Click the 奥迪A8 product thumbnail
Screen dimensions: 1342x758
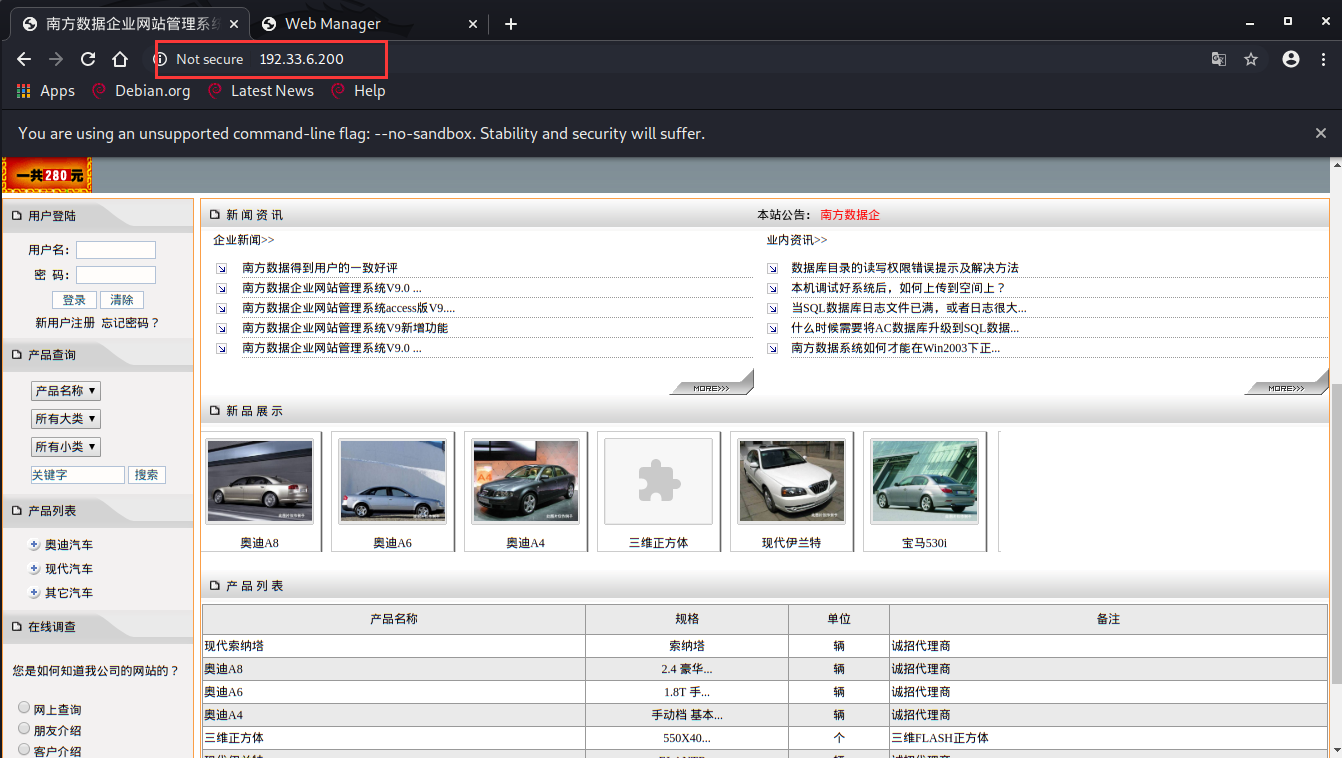point(260,482)
